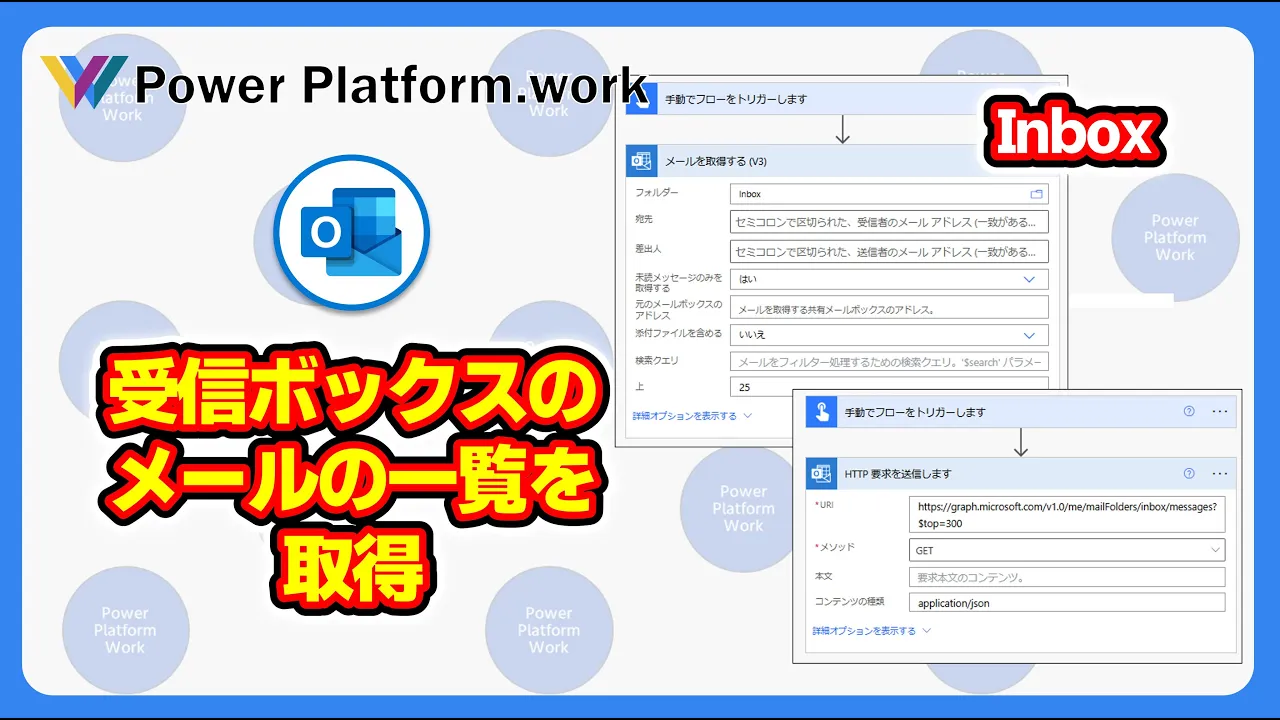Open the 添付ファイルを含める dropdown showing いいえ

click(x=889, y=335)
